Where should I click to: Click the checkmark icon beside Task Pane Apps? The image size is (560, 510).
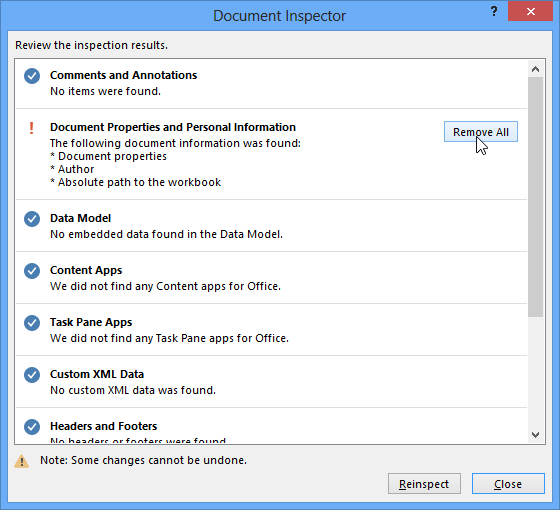click(32, 323)
